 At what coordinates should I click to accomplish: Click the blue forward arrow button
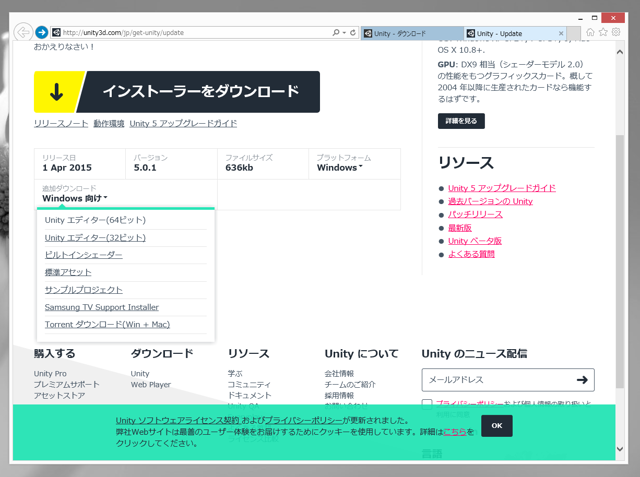point(42,32)
